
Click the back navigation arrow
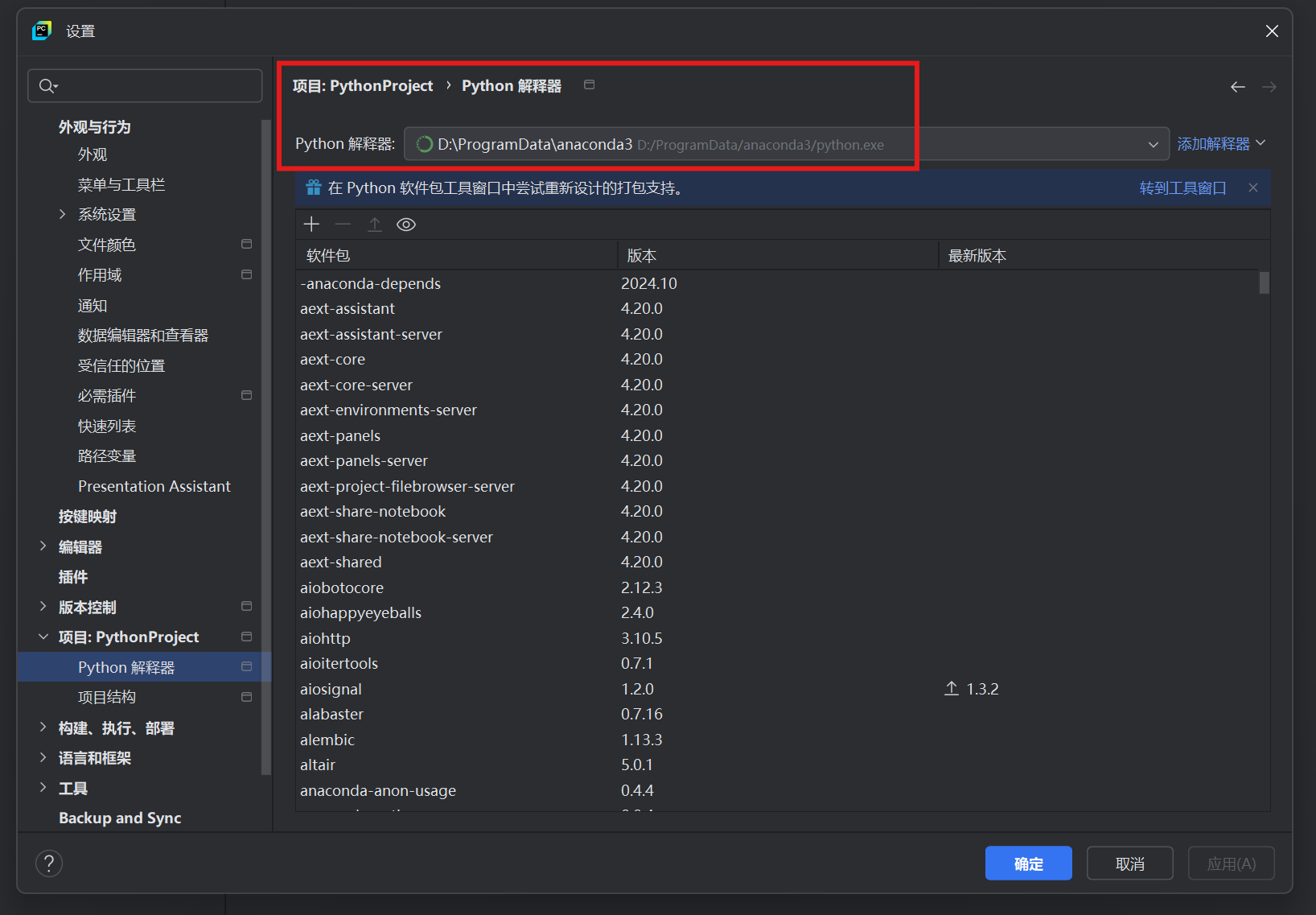(1237, 87)
